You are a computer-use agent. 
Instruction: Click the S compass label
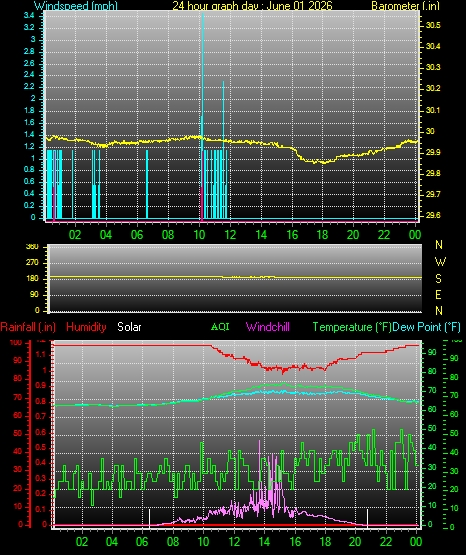(x=438, y=279)
